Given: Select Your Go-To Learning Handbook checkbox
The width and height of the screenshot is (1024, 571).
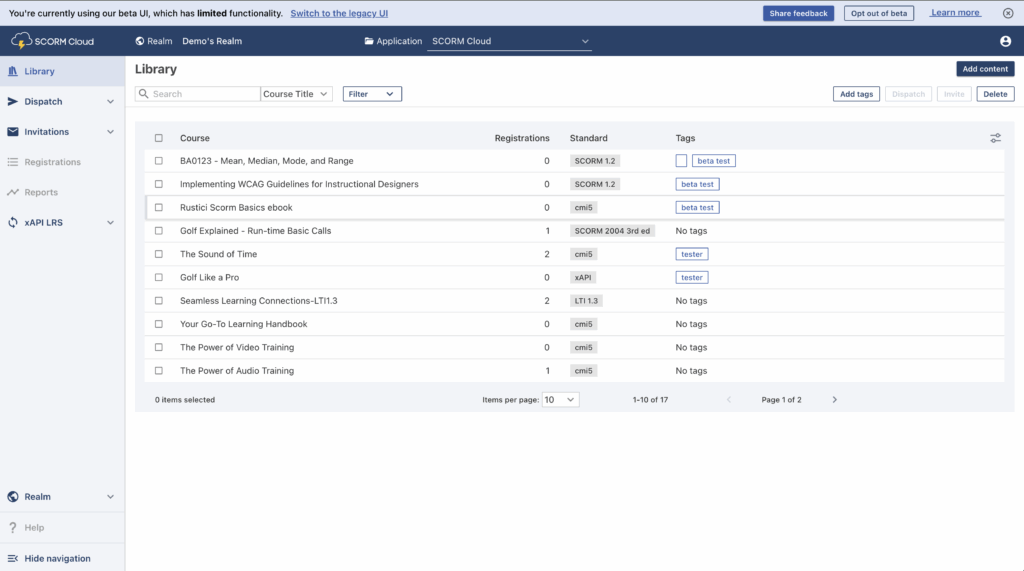Looking at the screenshot, I should coord(159,324).
